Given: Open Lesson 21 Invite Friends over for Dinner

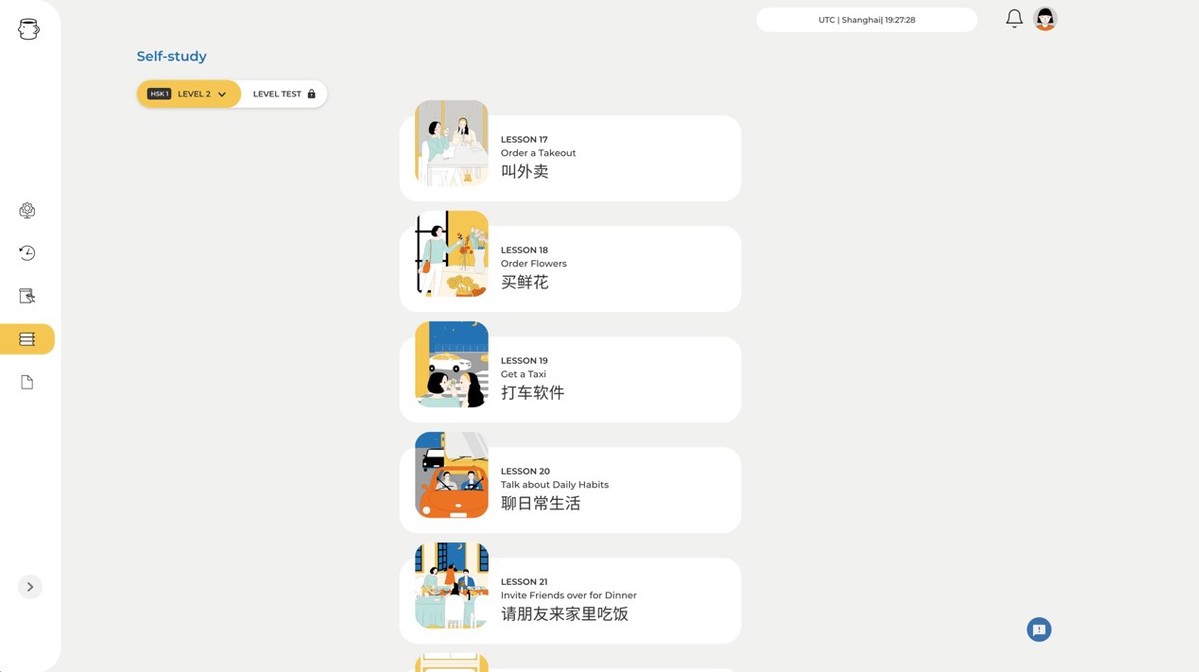Looking at the screenshot, I should pyautogui.click(x=570, y=600).
